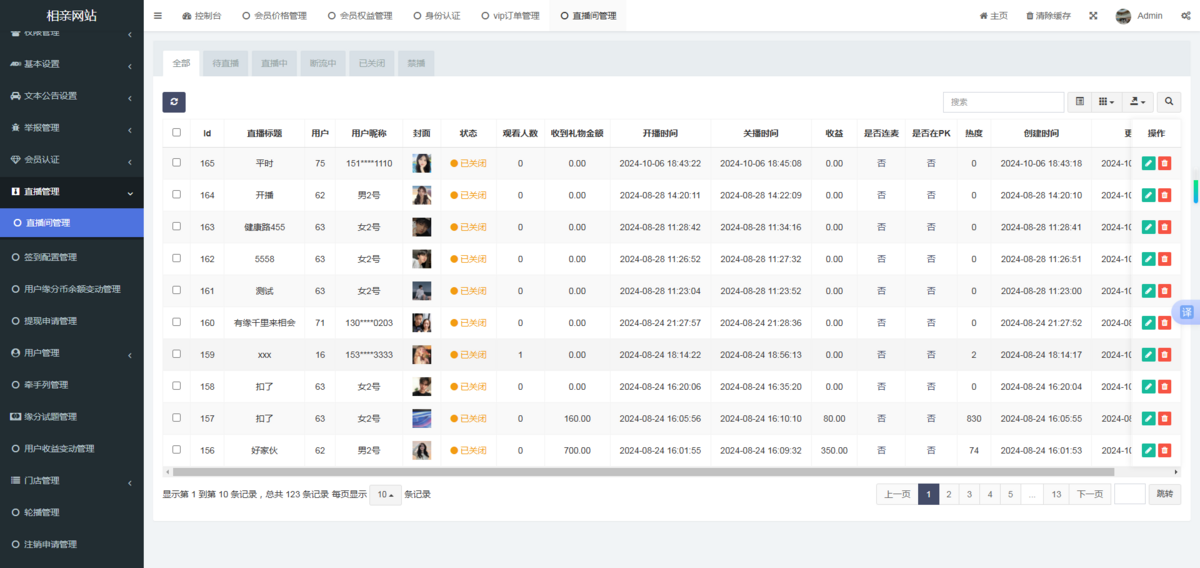Switch to the 直播中 filter tab

[274, 63]
